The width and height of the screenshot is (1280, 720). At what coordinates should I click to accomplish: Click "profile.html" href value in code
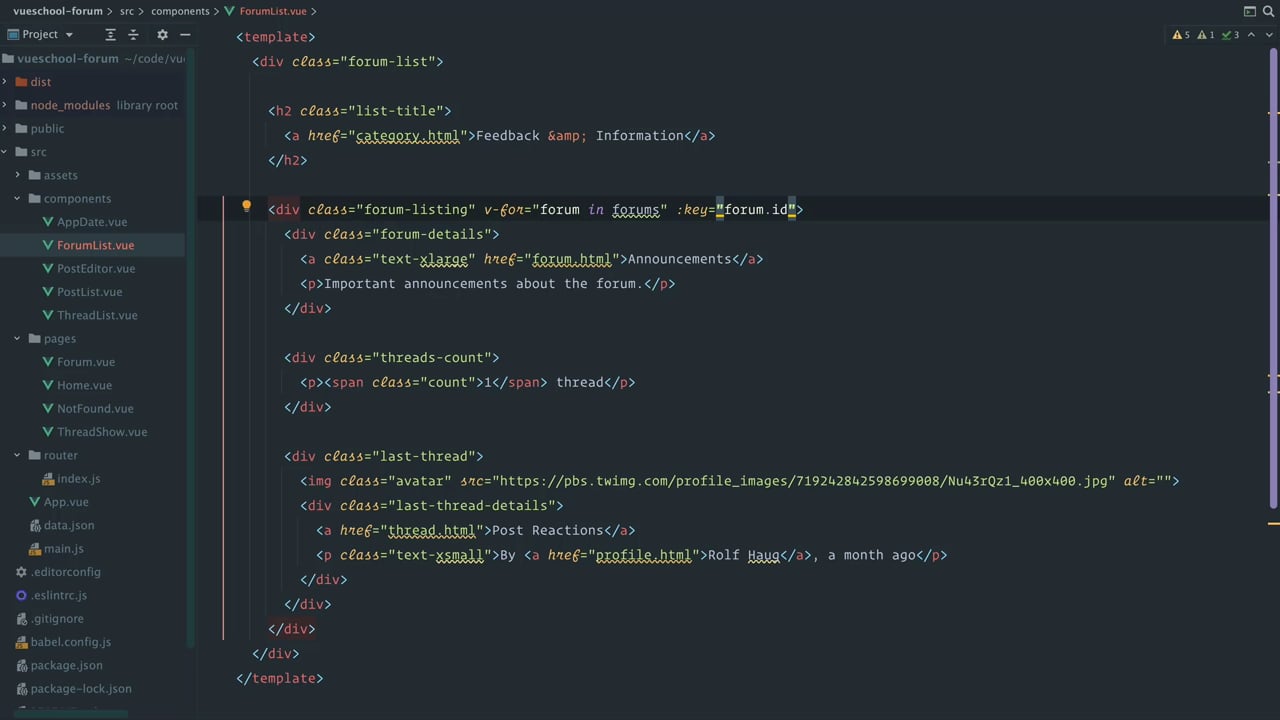pos(644,555)
